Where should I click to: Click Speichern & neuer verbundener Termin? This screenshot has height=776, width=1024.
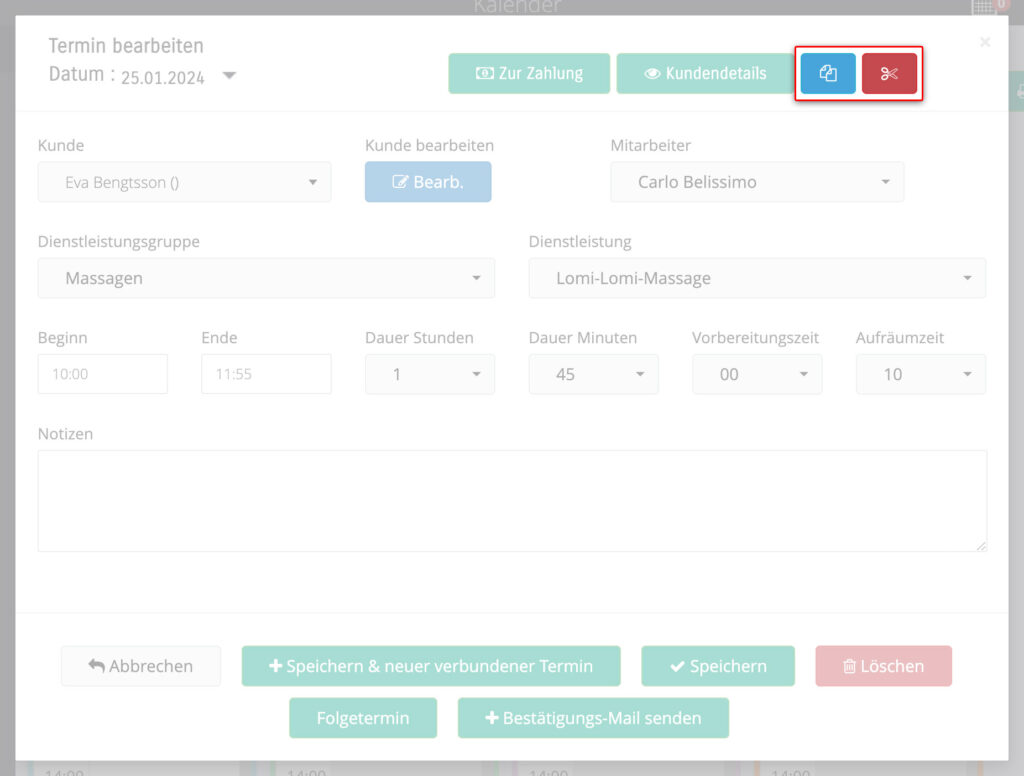(x=431, y=666)
